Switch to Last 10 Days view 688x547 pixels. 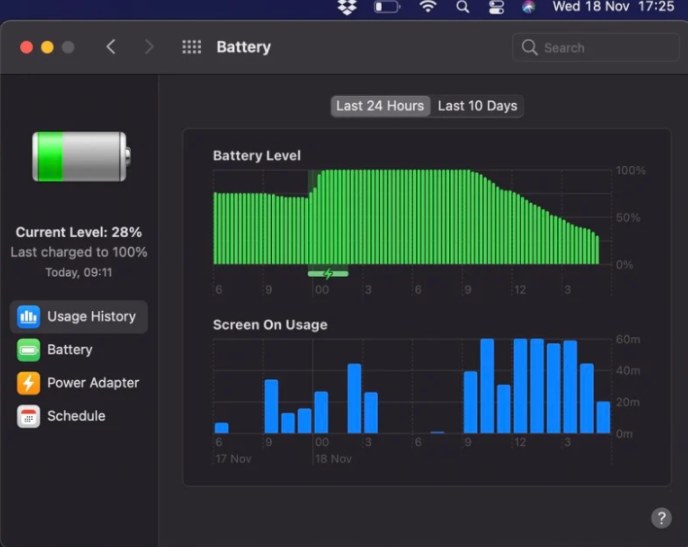[x=477, y=106]
